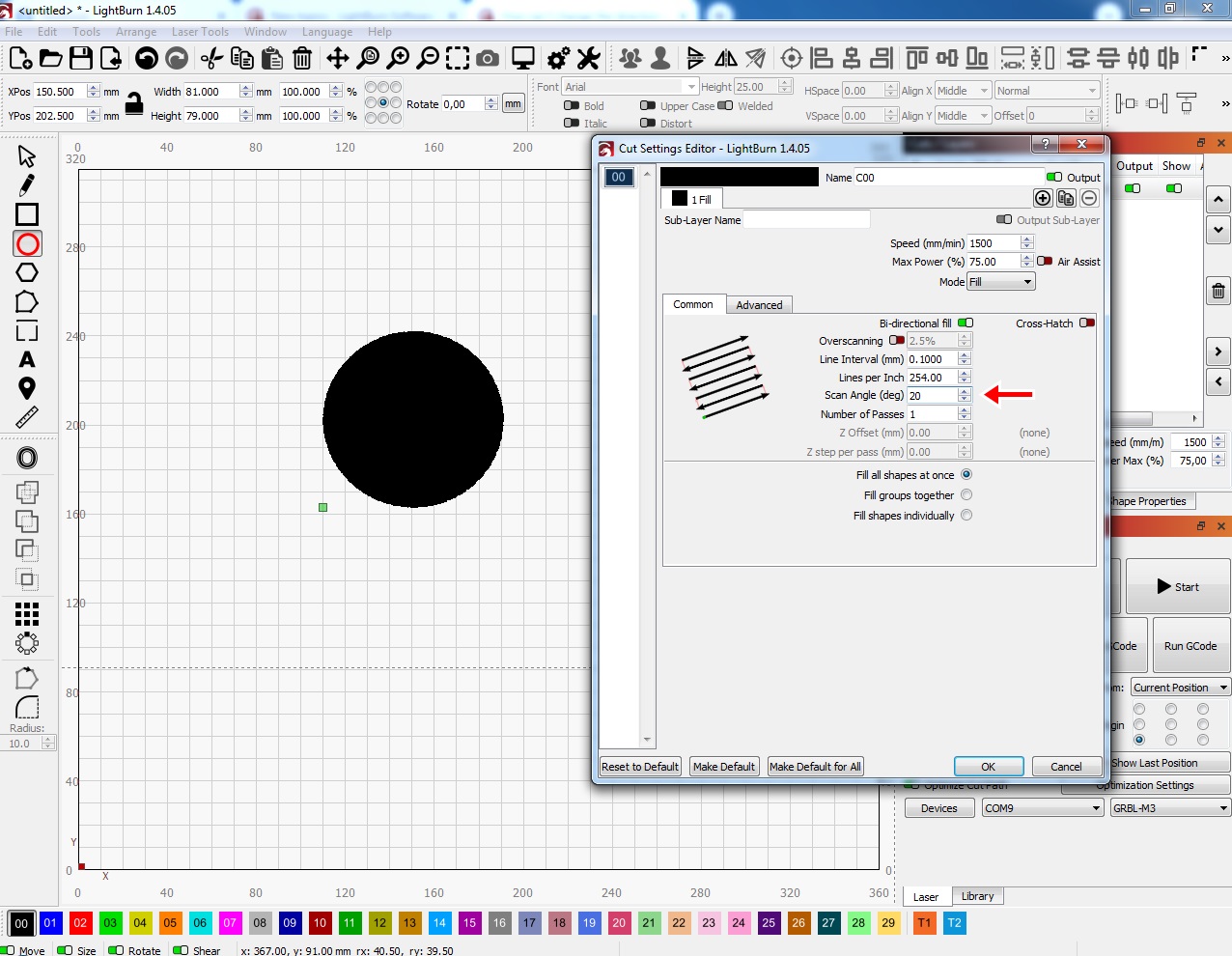Remove sub-layer with minus icon
The width and height of the screenshot is (1232, 956).
(x=1089, y=198)
